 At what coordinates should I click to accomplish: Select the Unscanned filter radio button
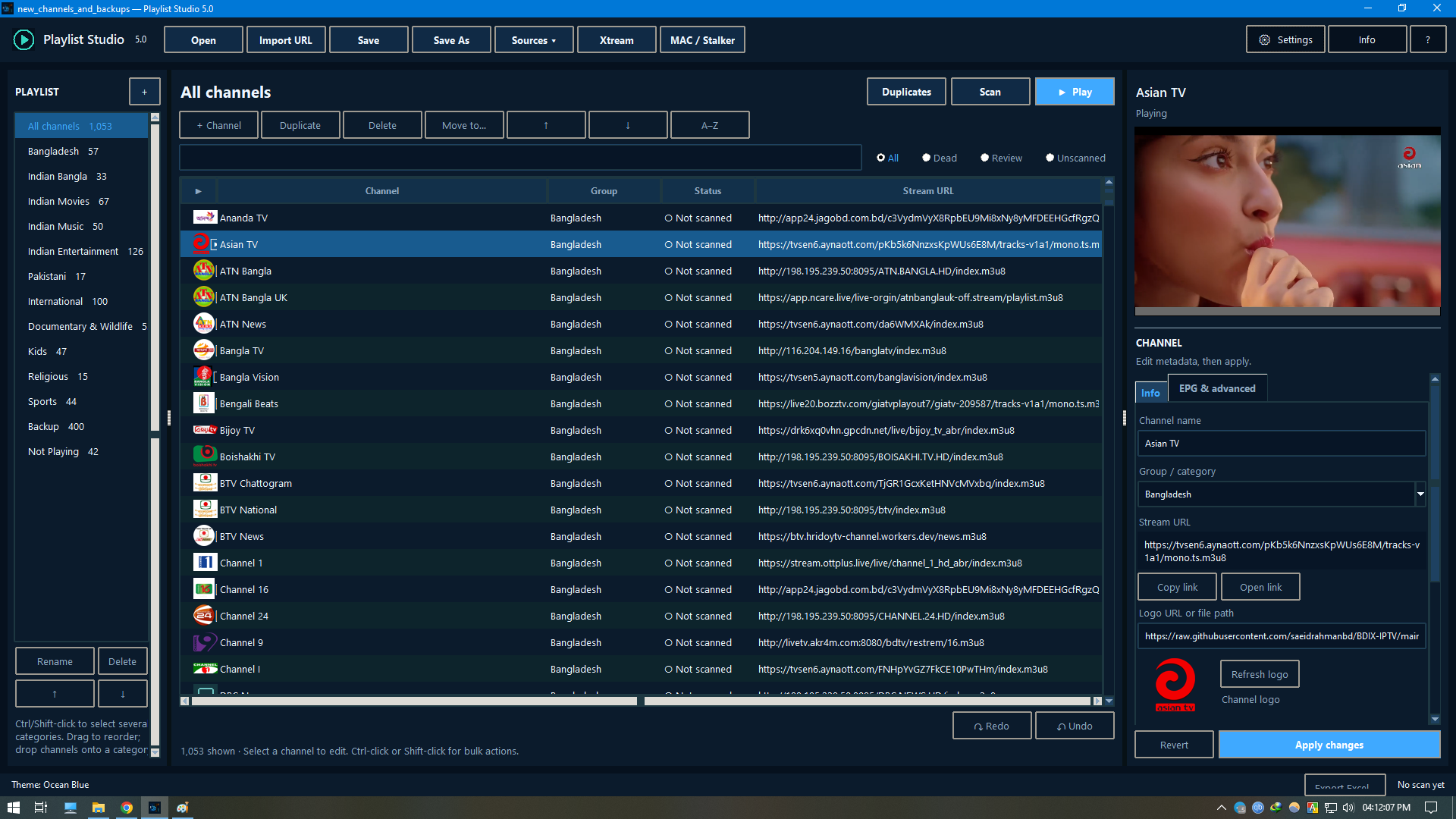pos(1050,158)
